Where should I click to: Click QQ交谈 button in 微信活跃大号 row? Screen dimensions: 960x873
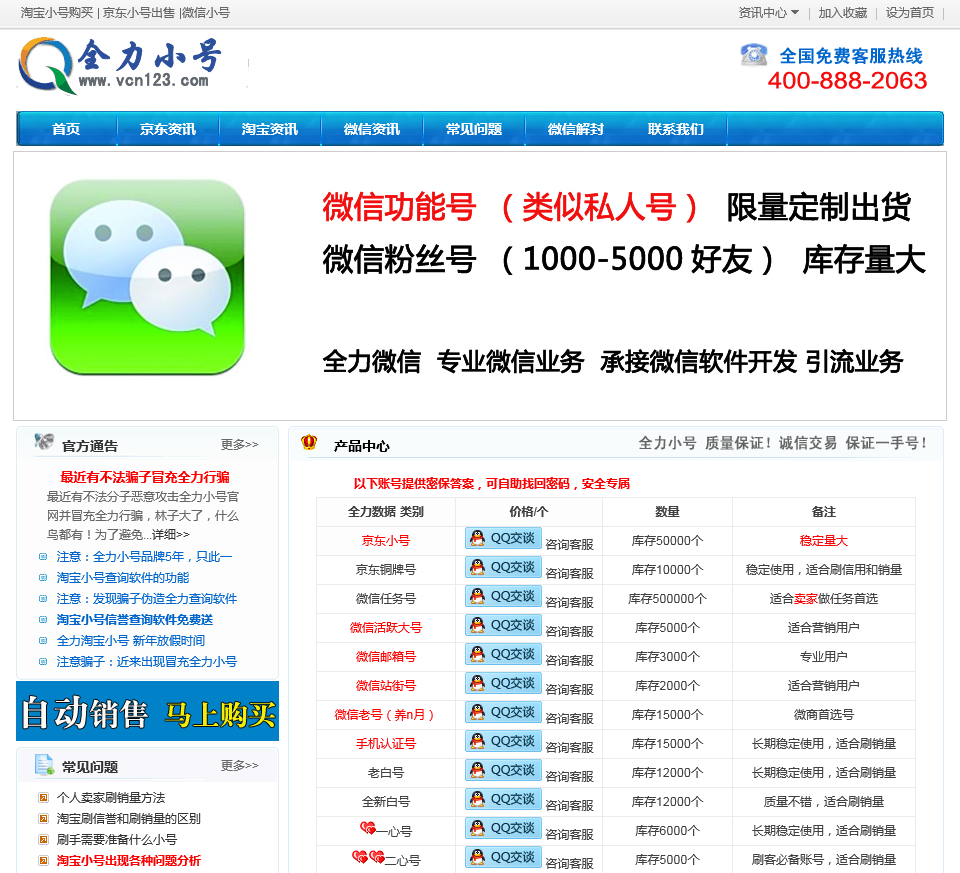click(x=503, y=626)
